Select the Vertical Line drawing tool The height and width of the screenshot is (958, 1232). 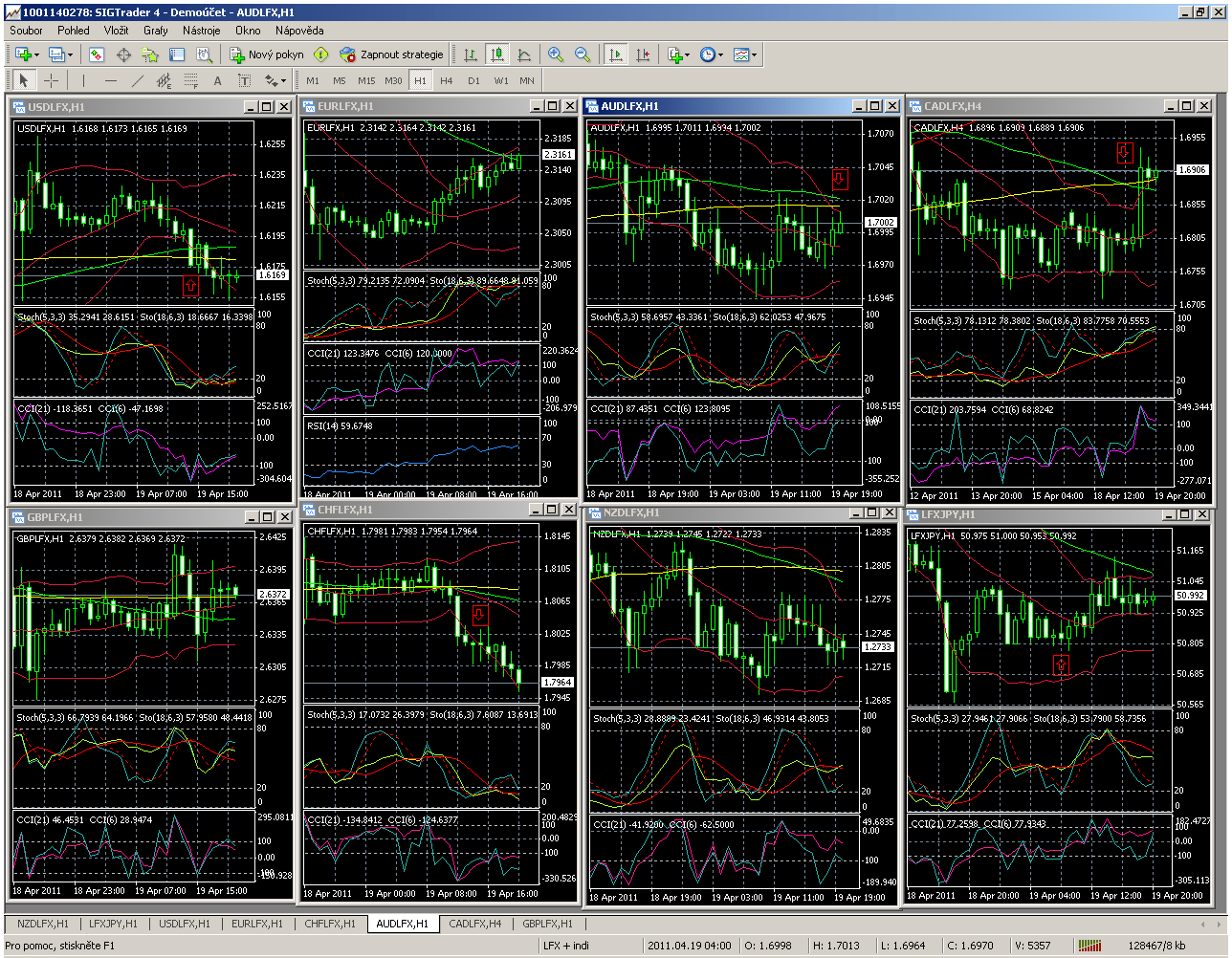point(83,80)
